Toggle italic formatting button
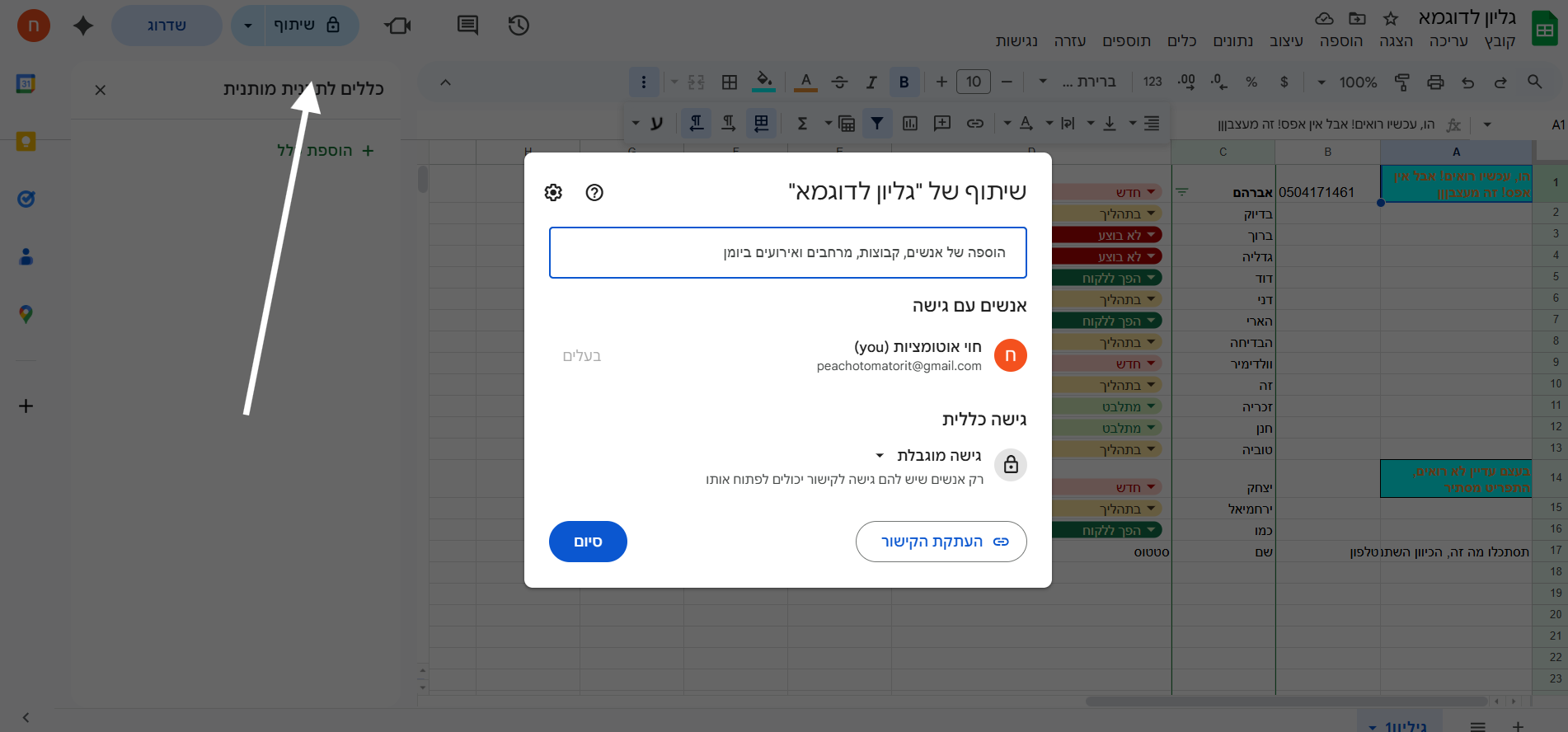This screenshot has height=732, width=1568. click(x=871, y=82)
